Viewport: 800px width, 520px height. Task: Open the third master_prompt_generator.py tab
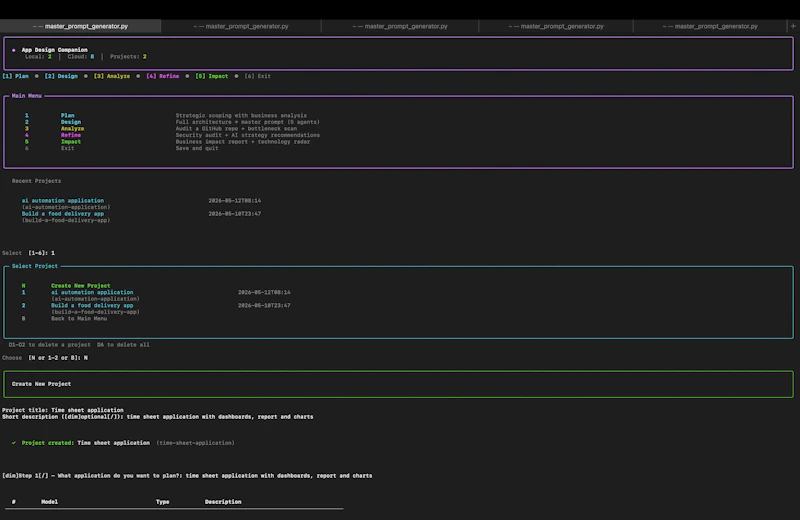click(x=400, y=26)
